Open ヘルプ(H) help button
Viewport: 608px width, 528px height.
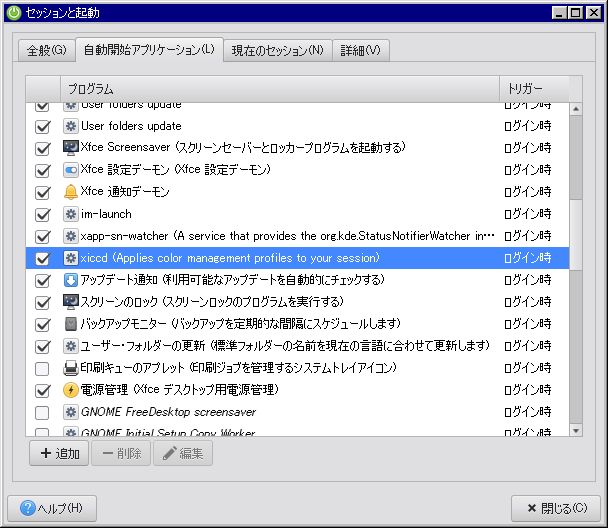pos(52,508)
